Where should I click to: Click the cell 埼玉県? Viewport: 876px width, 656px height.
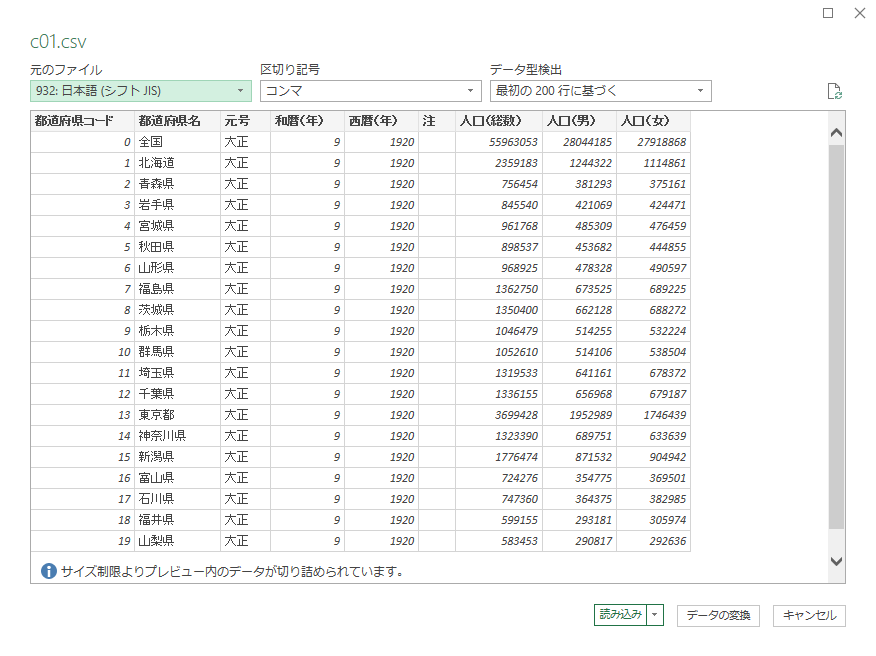coord(177,373)
